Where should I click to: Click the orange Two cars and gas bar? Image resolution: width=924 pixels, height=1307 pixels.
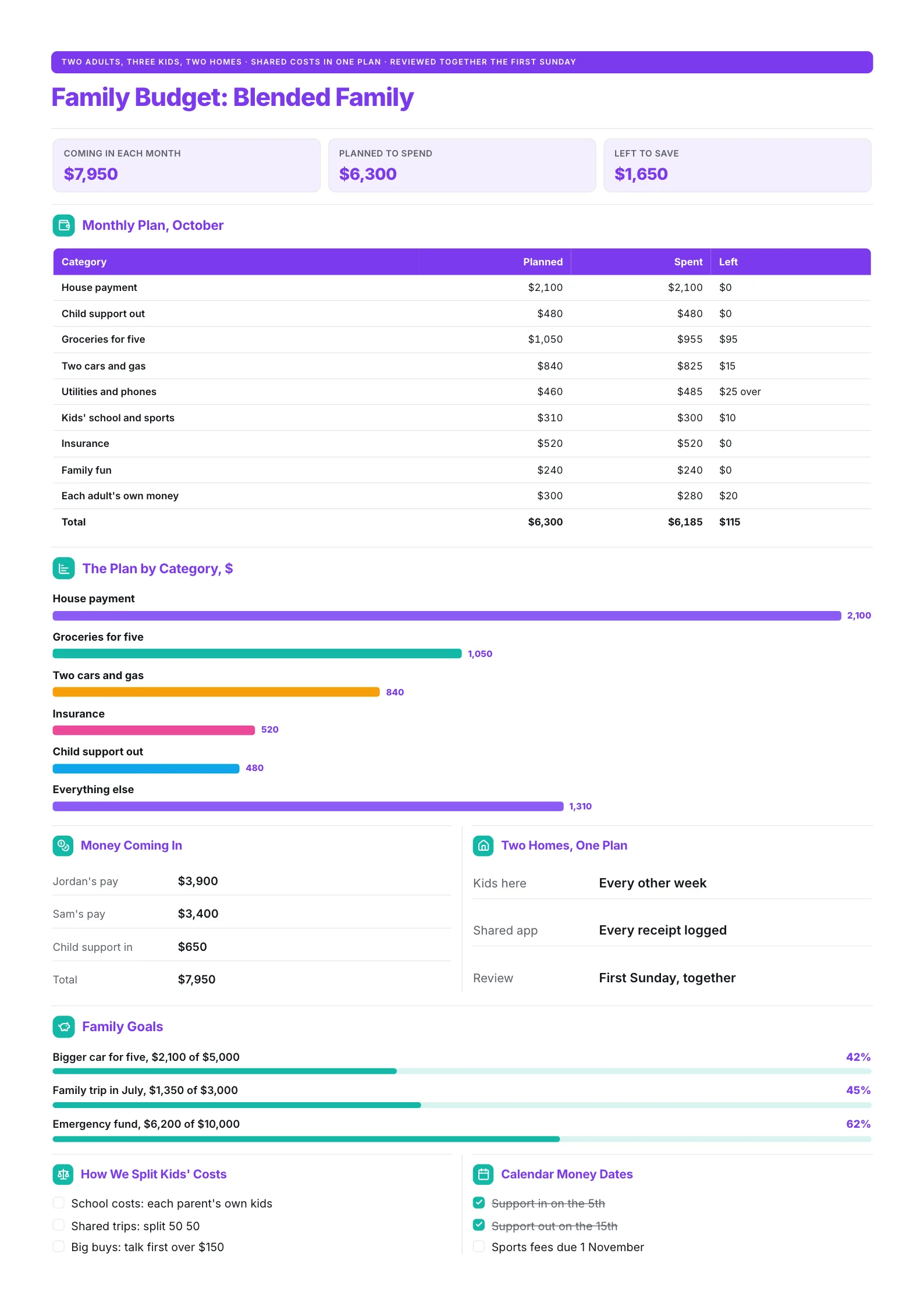(216, 692)
